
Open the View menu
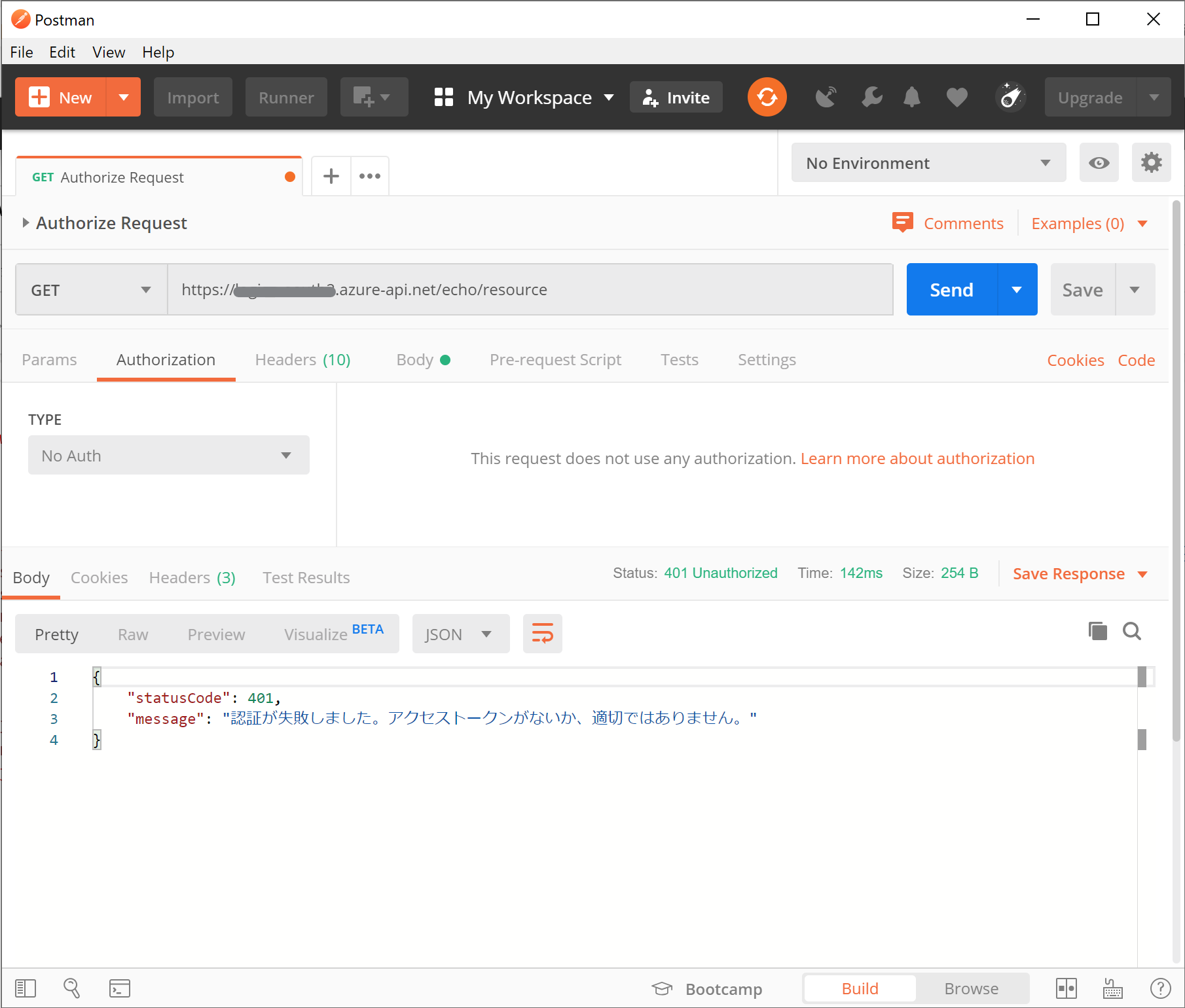pos(109,52)
